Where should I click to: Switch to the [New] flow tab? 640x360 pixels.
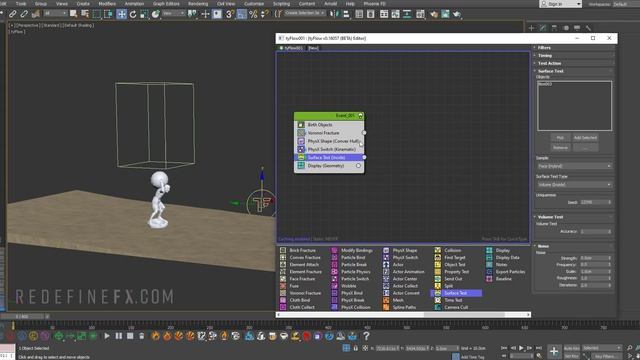[313, 48]
